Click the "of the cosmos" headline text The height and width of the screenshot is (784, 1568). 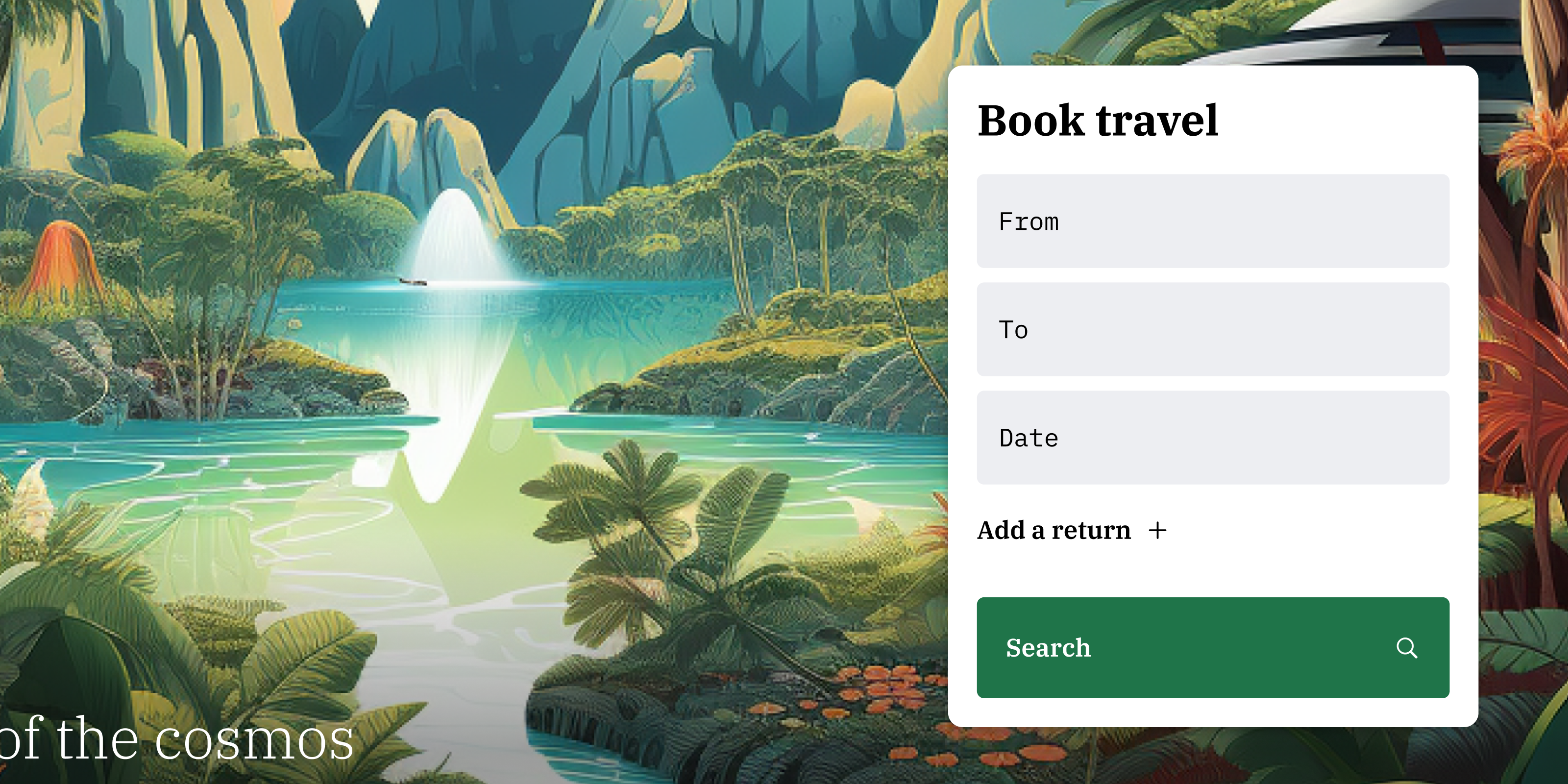pos(176,738)
